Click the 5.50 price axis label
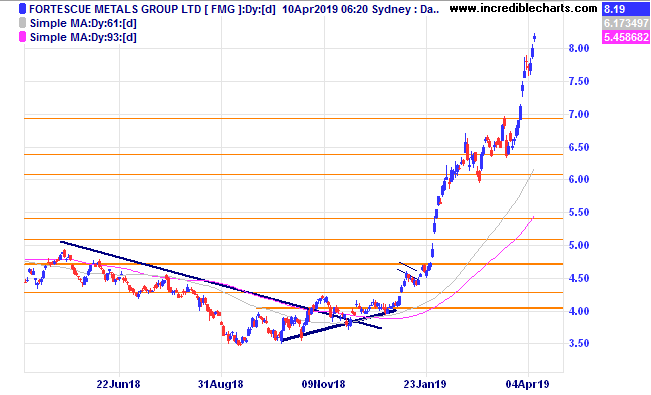The width and height of the screenshot is (651, 395). pyautogui.click(x=579, y=212)
